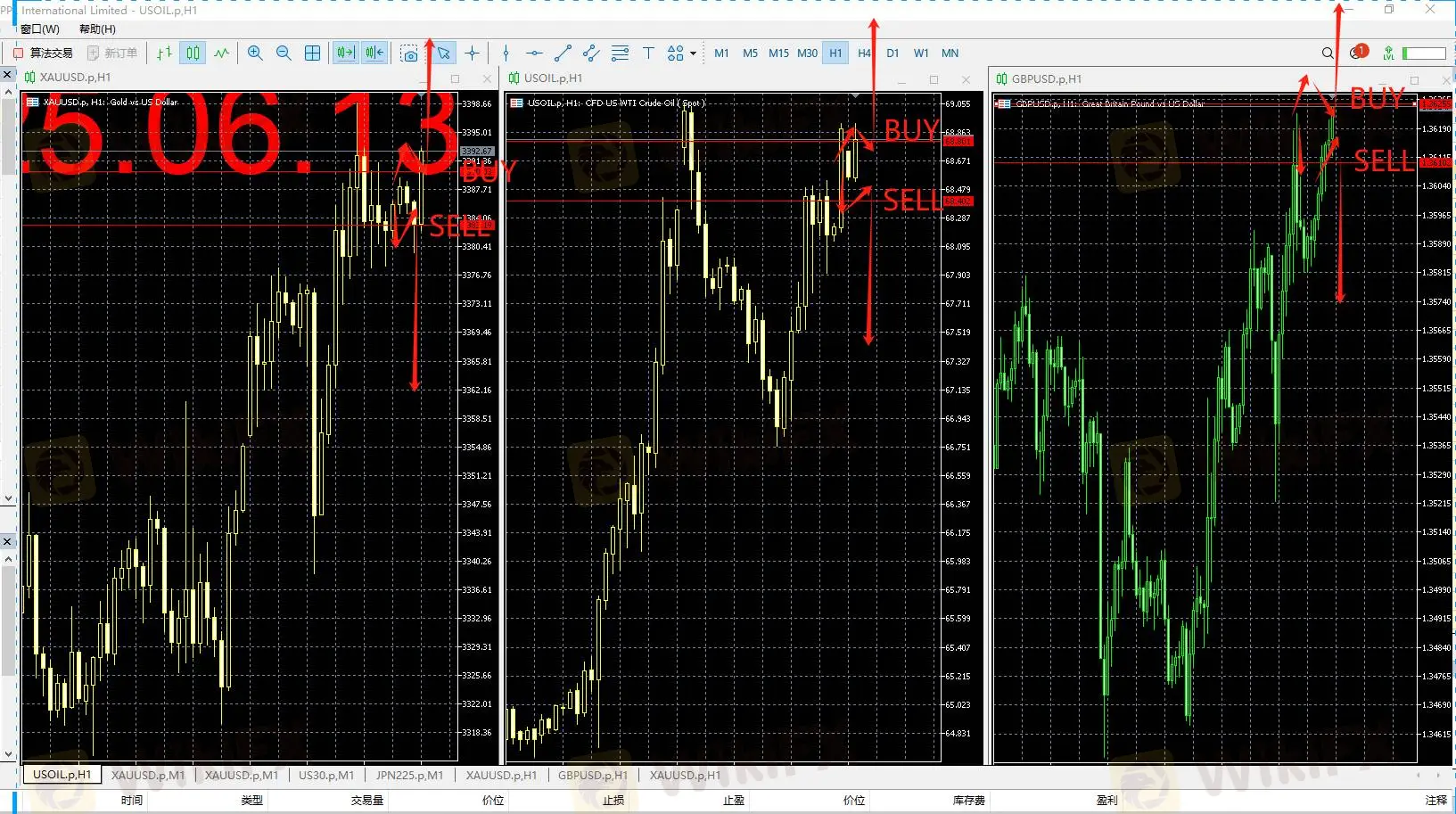Switch timeframe to D1

coord(893,53)
